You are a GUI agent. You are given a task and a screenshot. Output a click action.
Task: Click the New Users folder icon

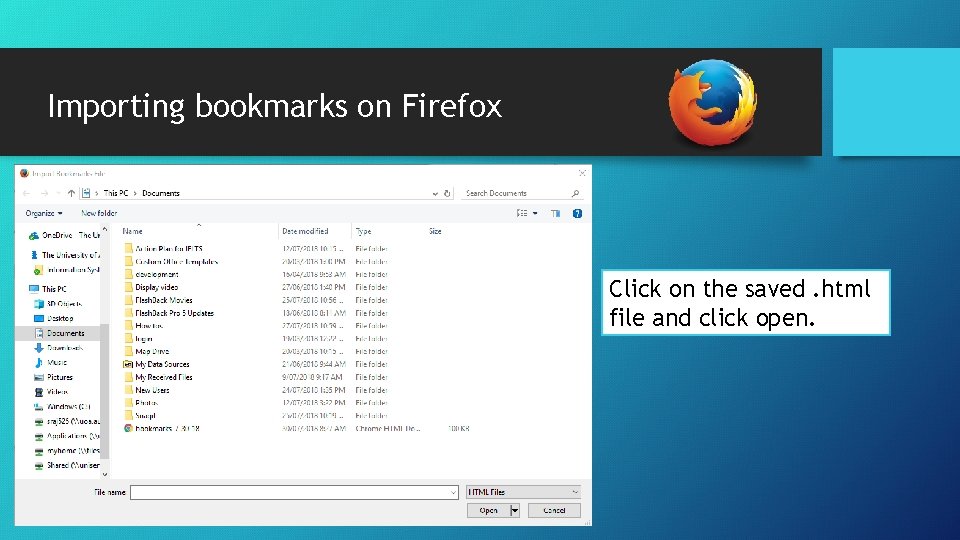point(128,390)
